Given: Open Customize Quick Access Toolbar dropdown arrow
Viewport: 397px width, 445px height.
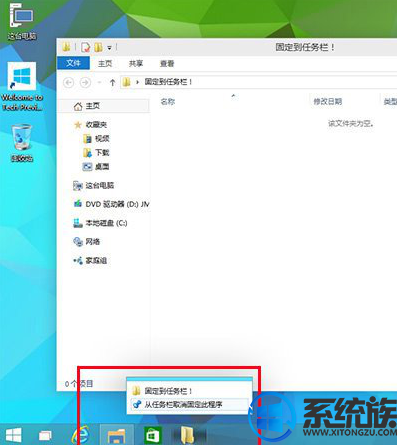Looking at the screenshot, I should 109,48.
